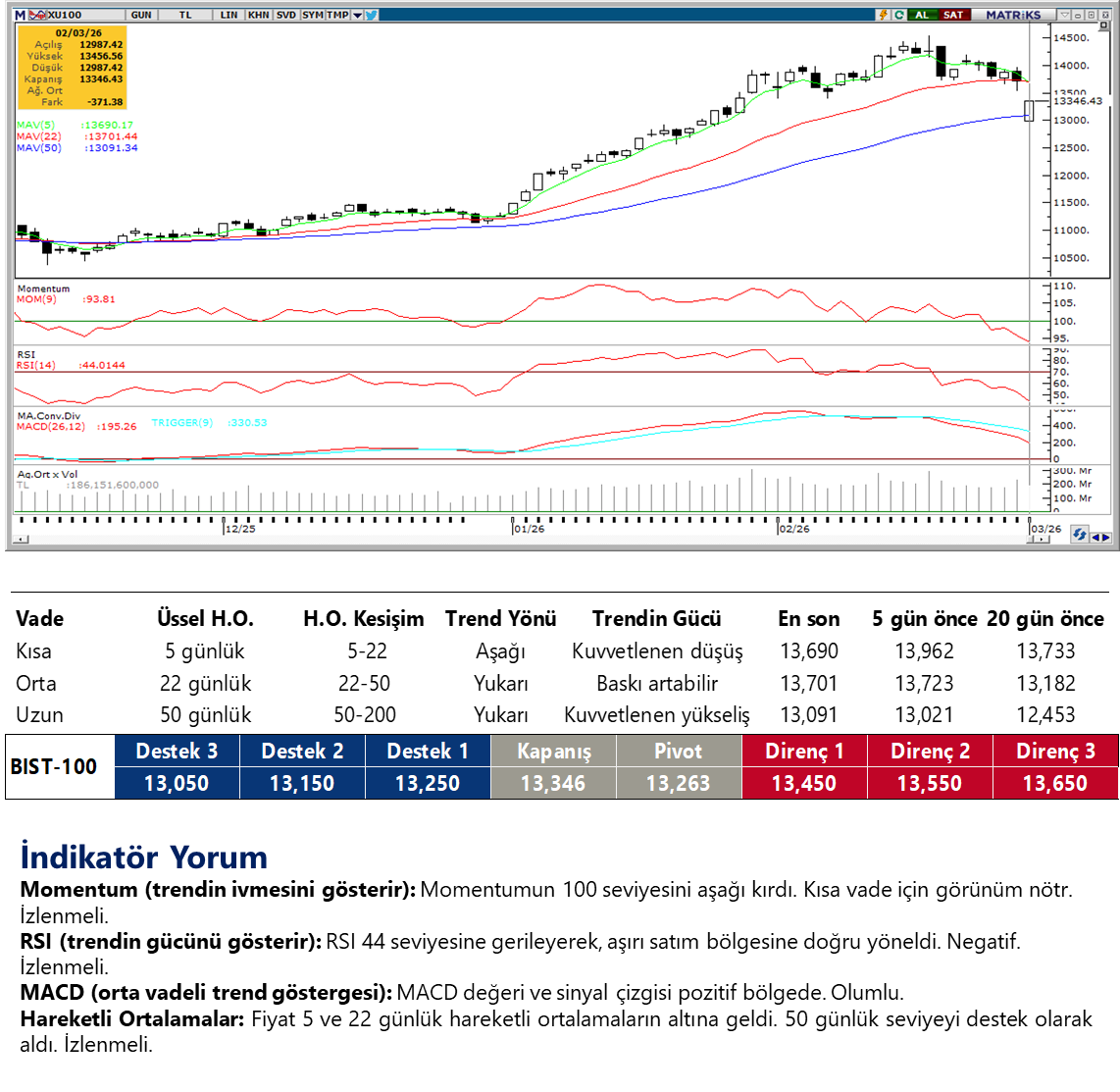This screenshot has height=1092, width=1120.
Task: Click the XU100 symbol field
Action: (x=65, y=15)
